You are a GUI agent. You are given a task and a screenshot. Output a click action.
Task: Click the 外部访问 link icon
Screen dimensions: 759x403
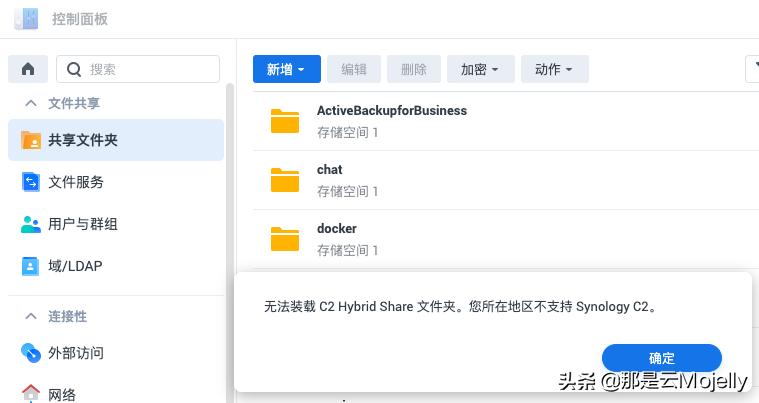pos(31,353)
